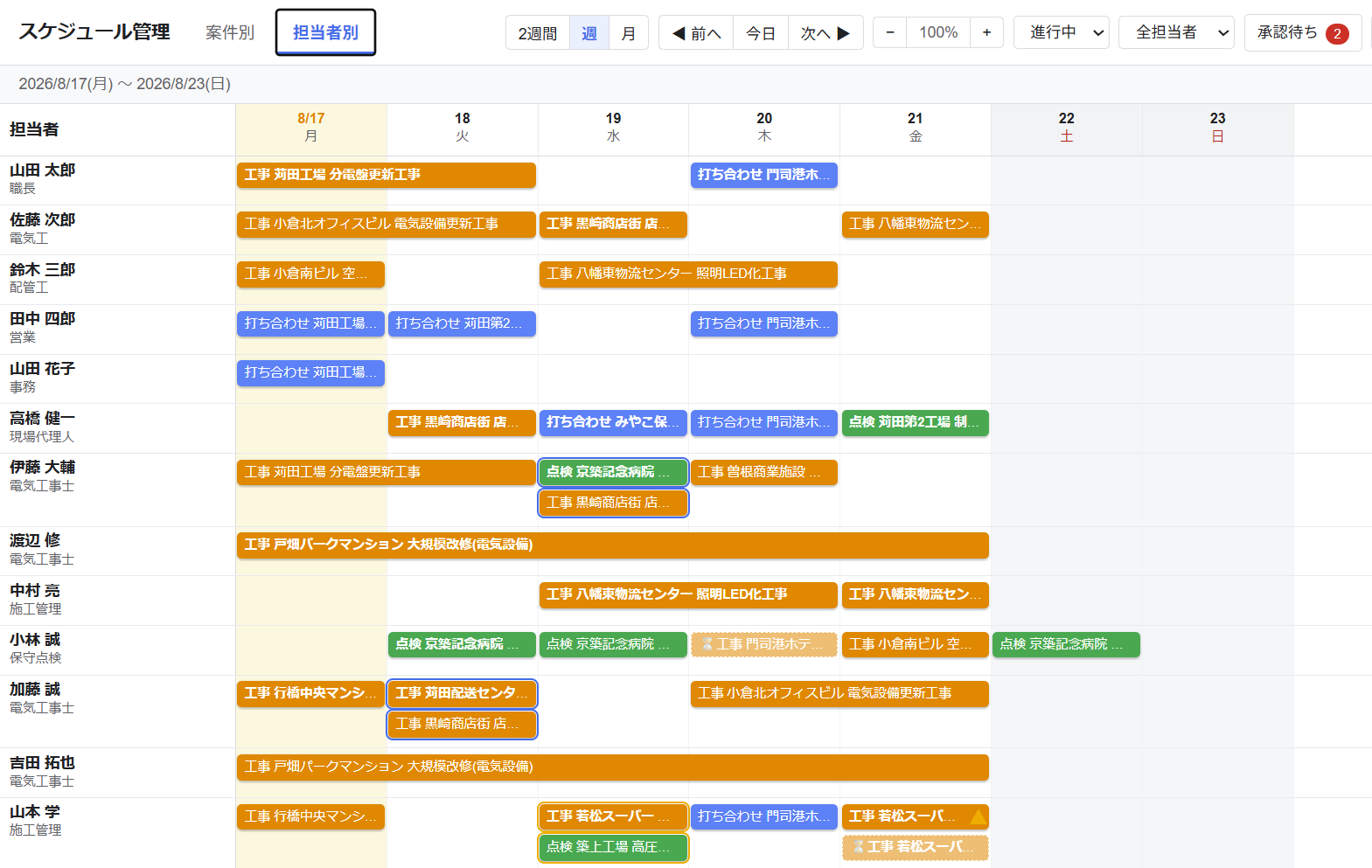The height and width of the screenshot is (868, 1372).
Task: Open 小林 誠's Saturday 点検 京築記念病院 event
Action: tap(1066, 644)
